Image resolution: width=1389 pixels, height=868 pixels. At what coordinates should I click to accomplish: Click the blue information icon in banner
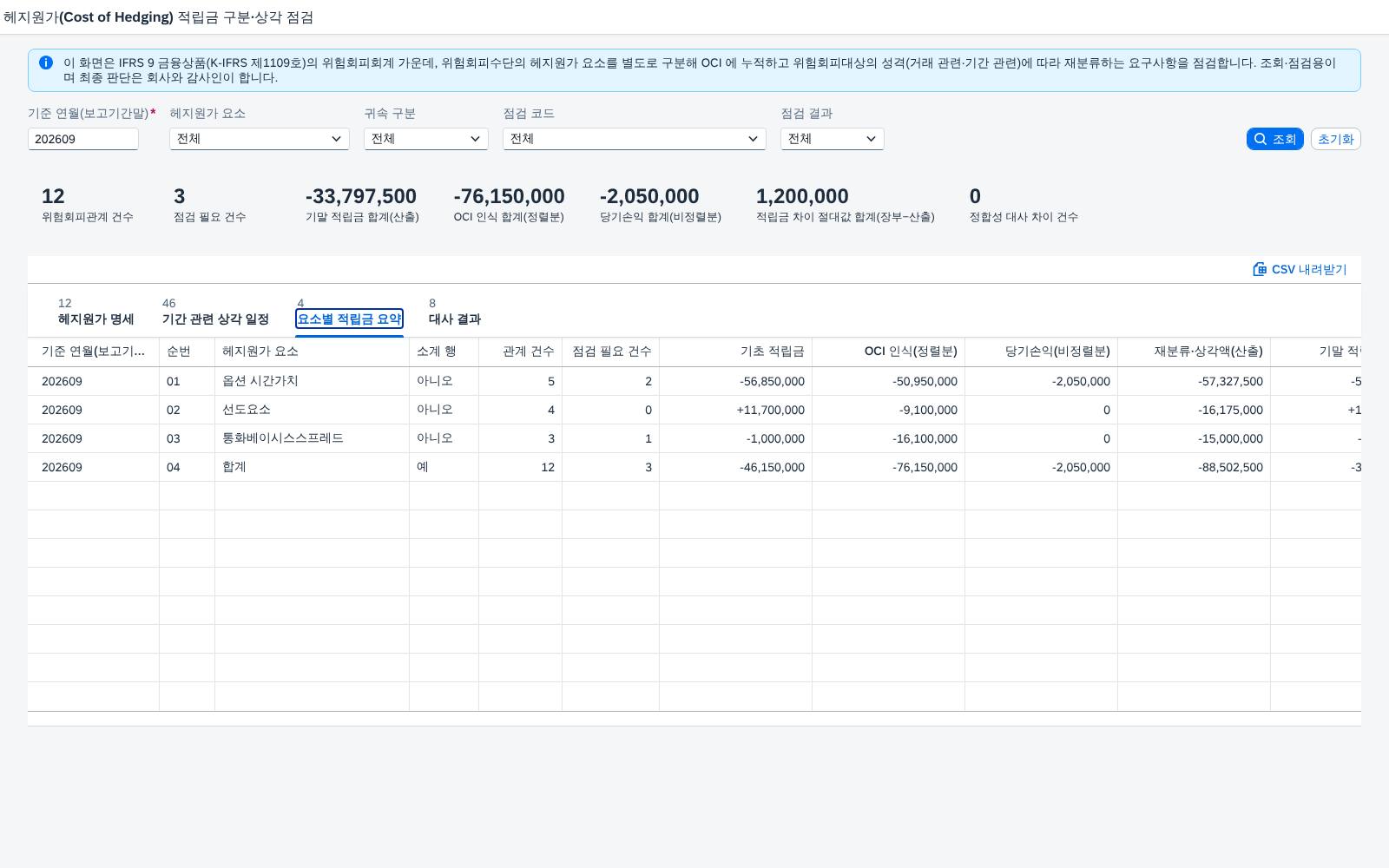pyautogui.click(x=46, y=62)
